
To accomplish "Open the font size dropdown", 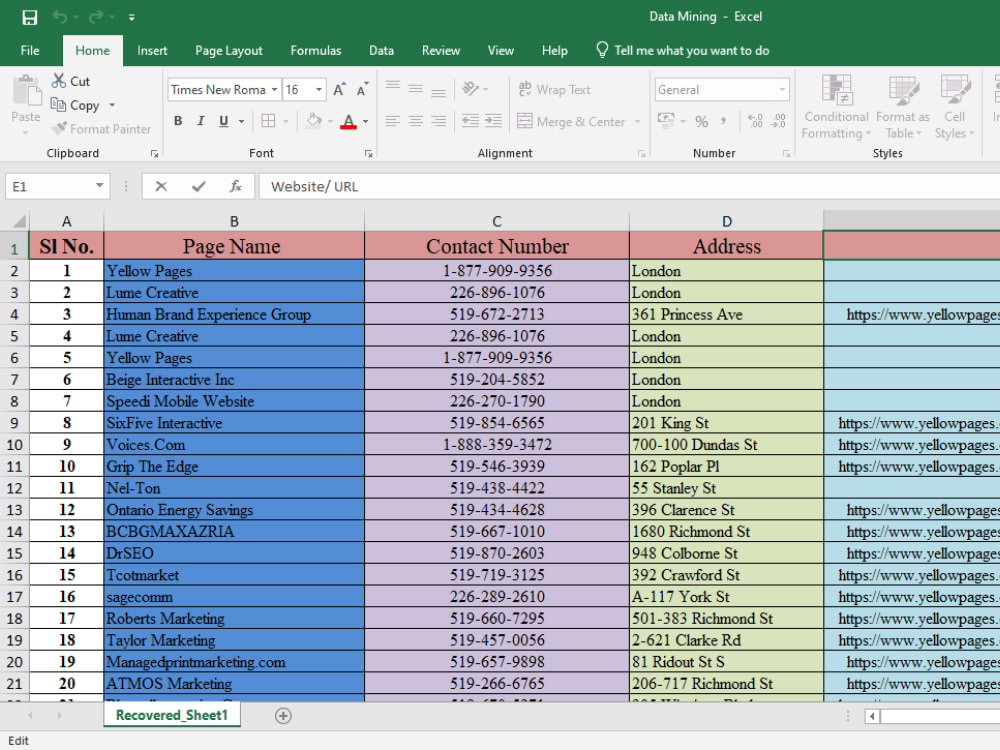I will coord(319,90).
